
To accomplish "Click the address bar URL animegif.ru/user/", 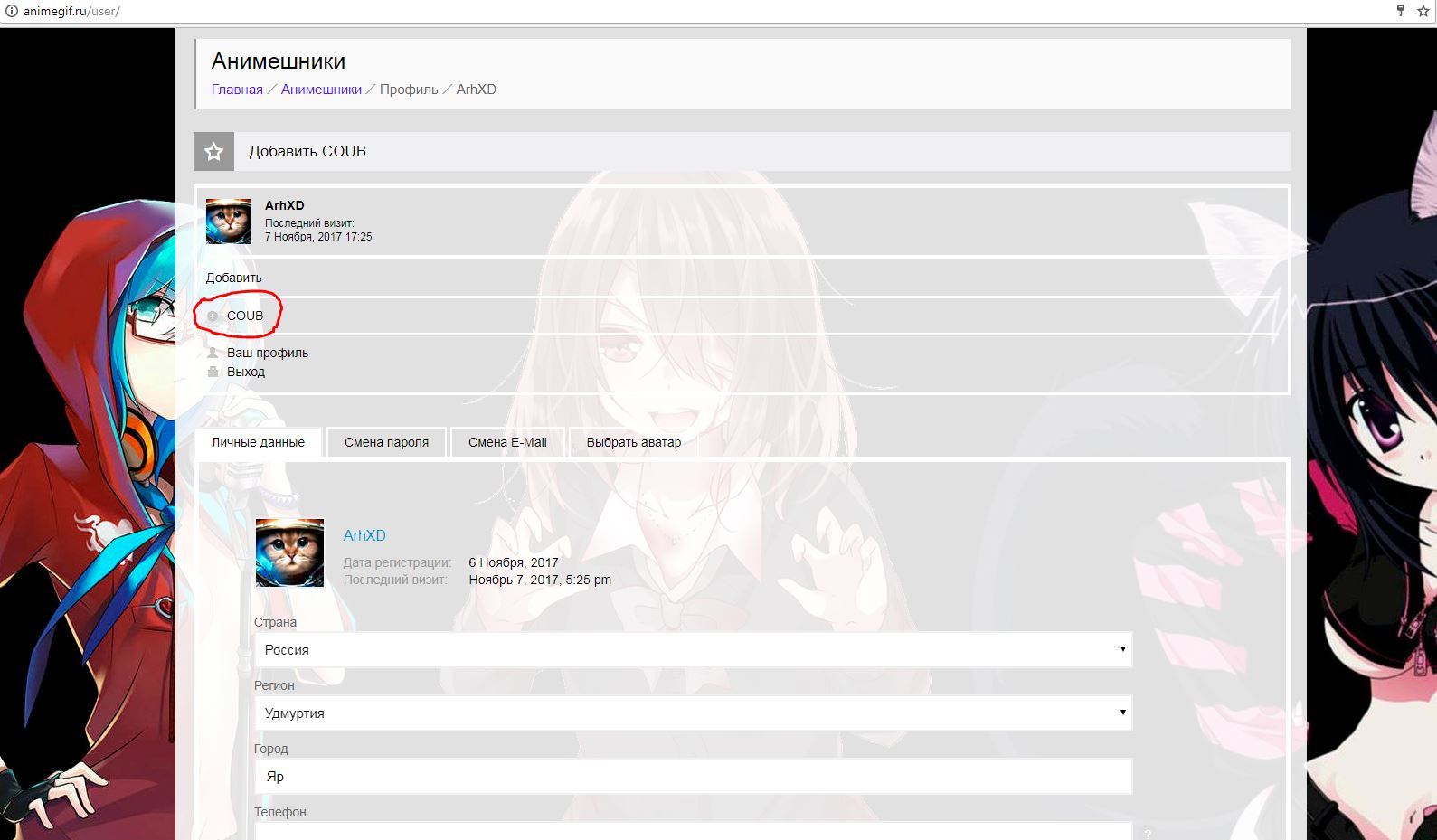I will [x=71, y=12].
